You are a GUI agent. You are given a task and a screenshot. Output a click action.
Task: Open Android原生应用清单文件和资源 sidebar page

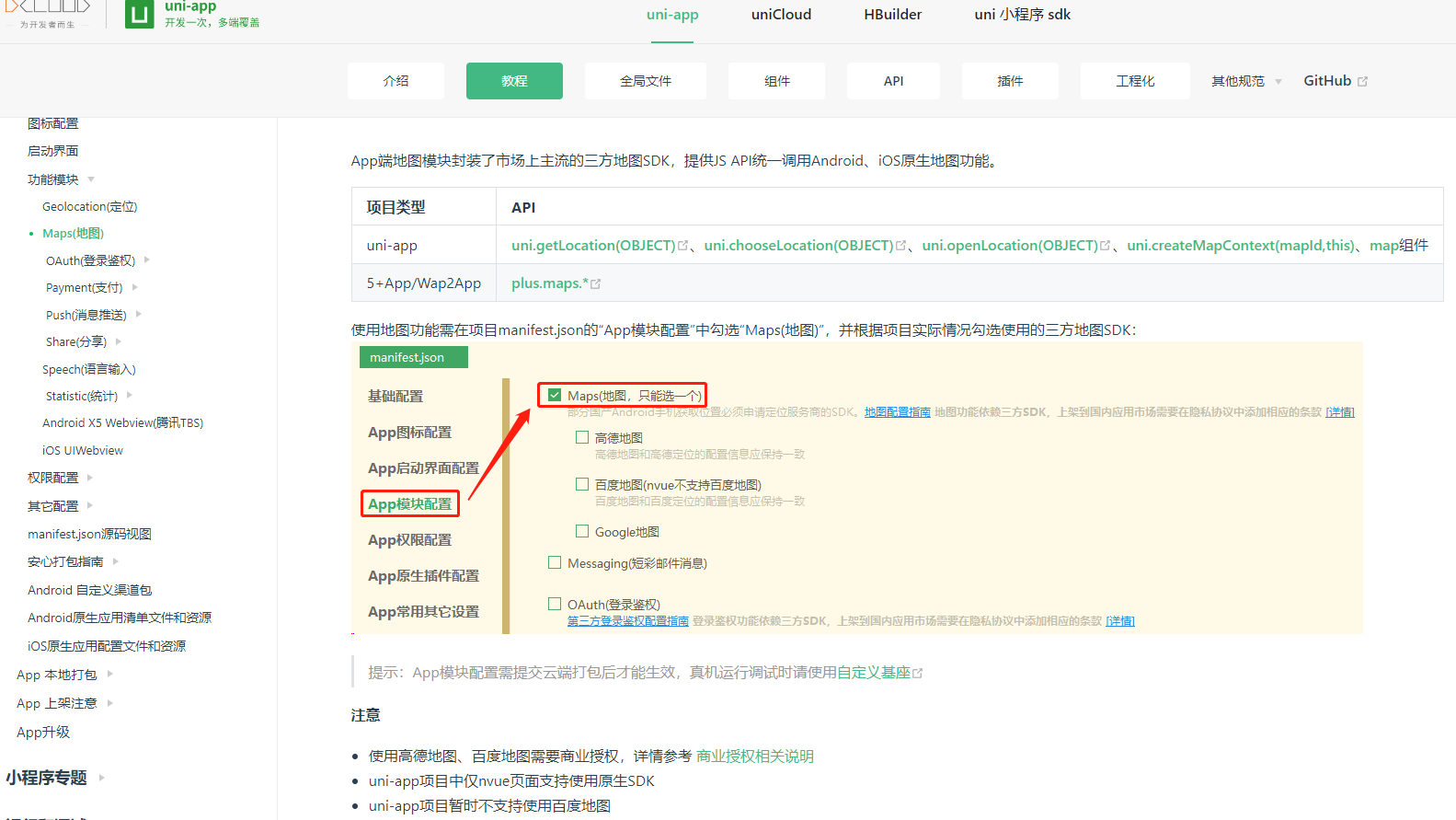click(x=120, y=618)
